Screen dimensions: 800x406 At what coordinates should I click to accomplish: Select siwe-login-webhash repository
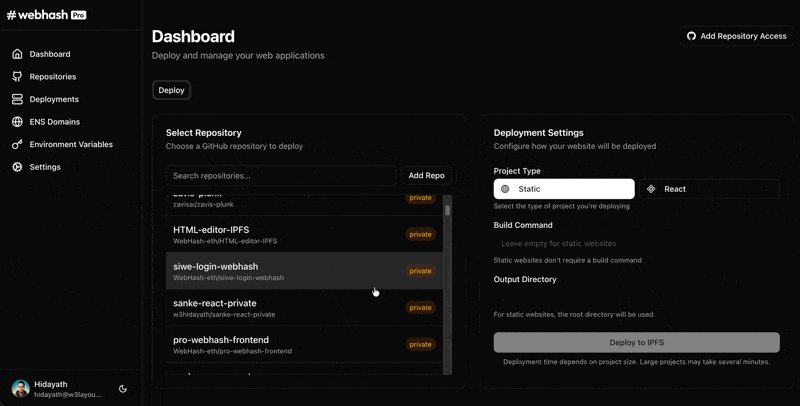tap(305, 271)
